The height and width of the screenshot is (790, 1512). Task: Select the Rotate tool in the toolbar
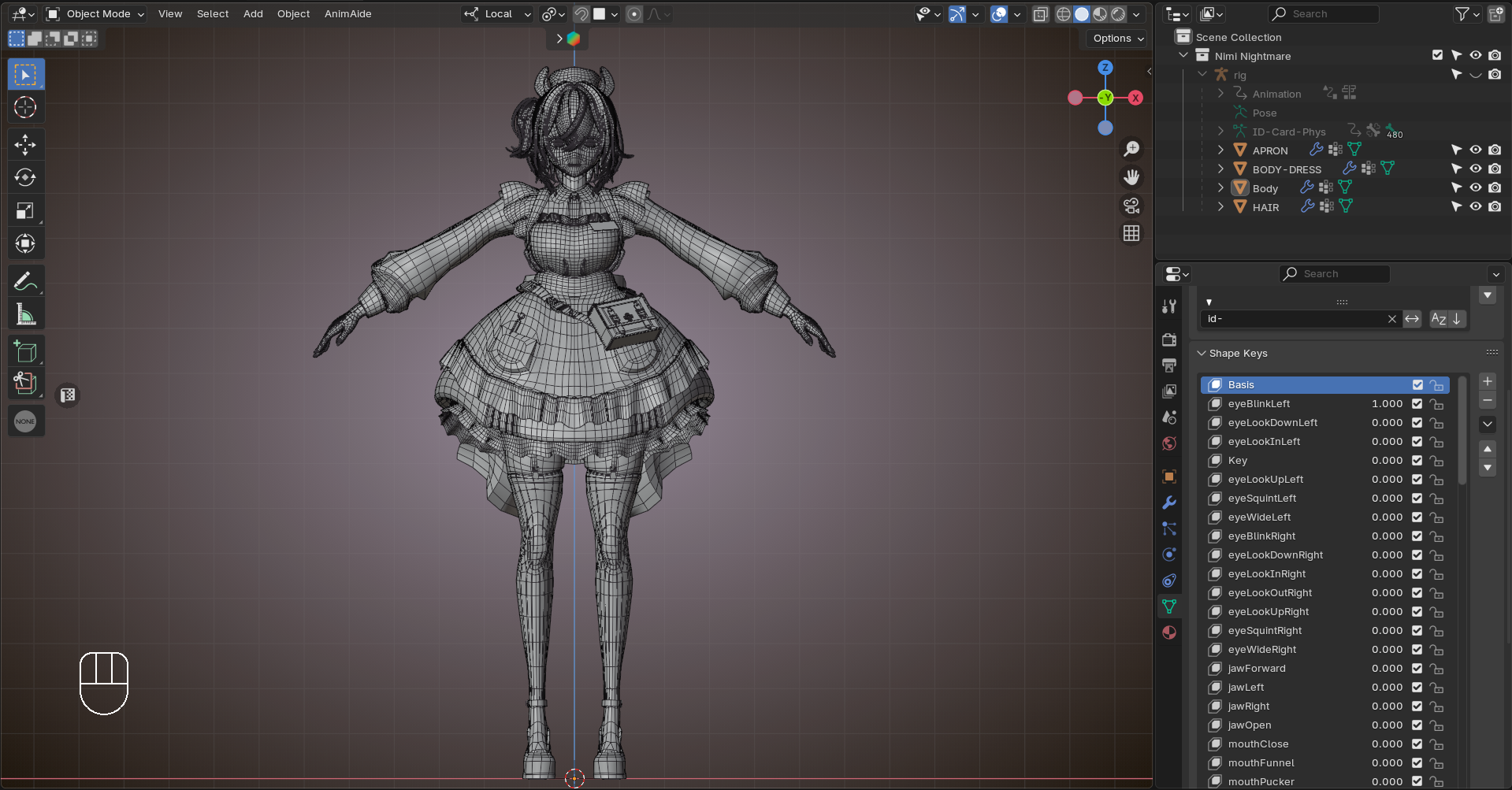pos(26,177)
